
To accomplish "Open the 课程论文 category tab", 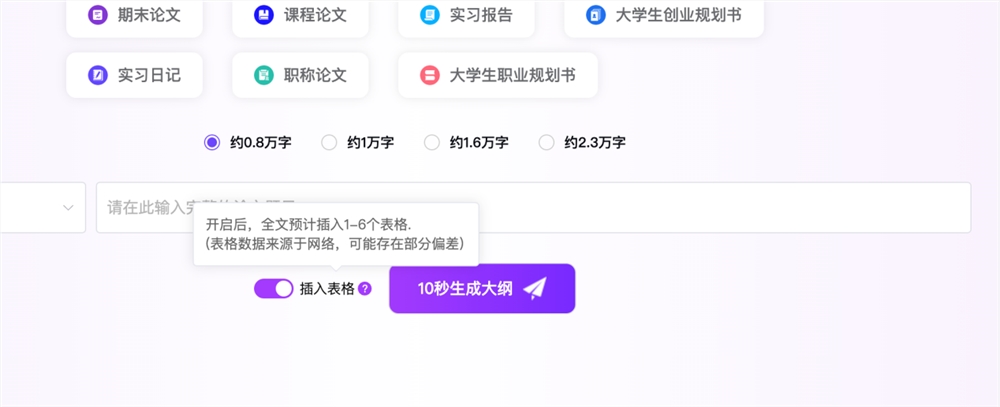I will pos(300,15).
